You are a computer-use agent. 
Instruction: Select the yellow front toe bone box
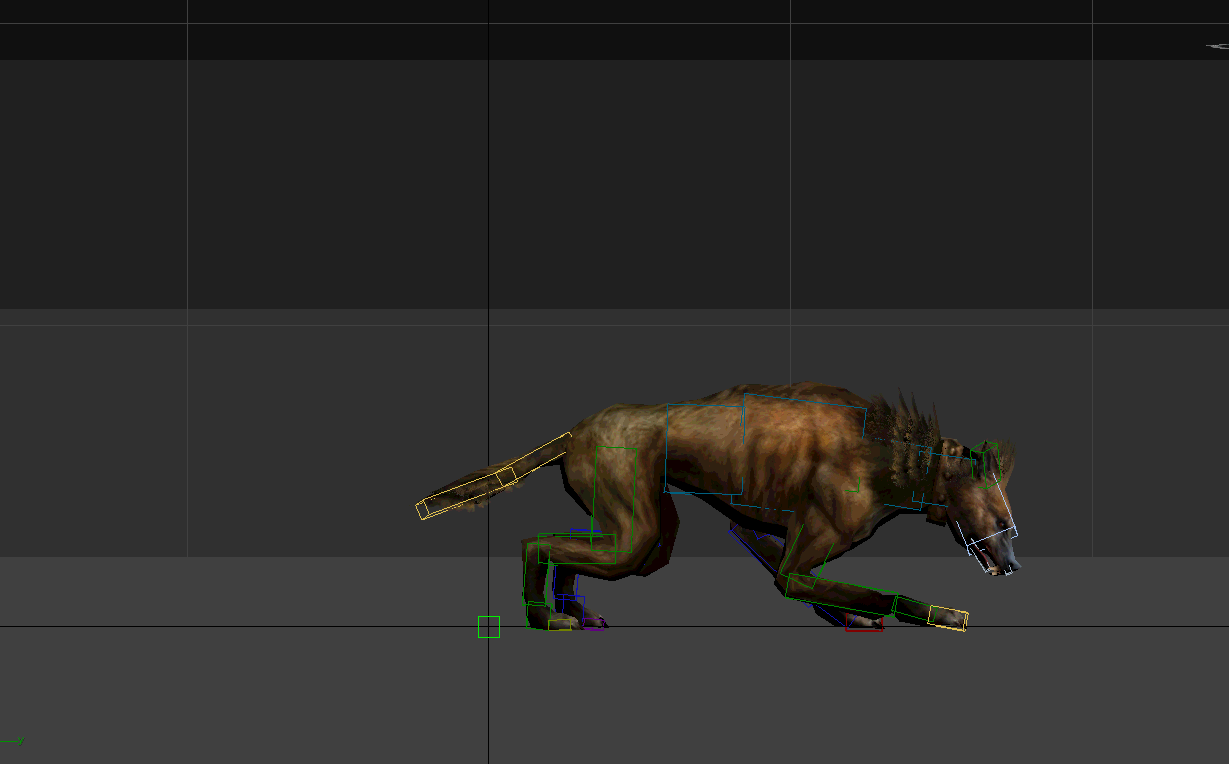pyautogui.click(x=947, y=617)
